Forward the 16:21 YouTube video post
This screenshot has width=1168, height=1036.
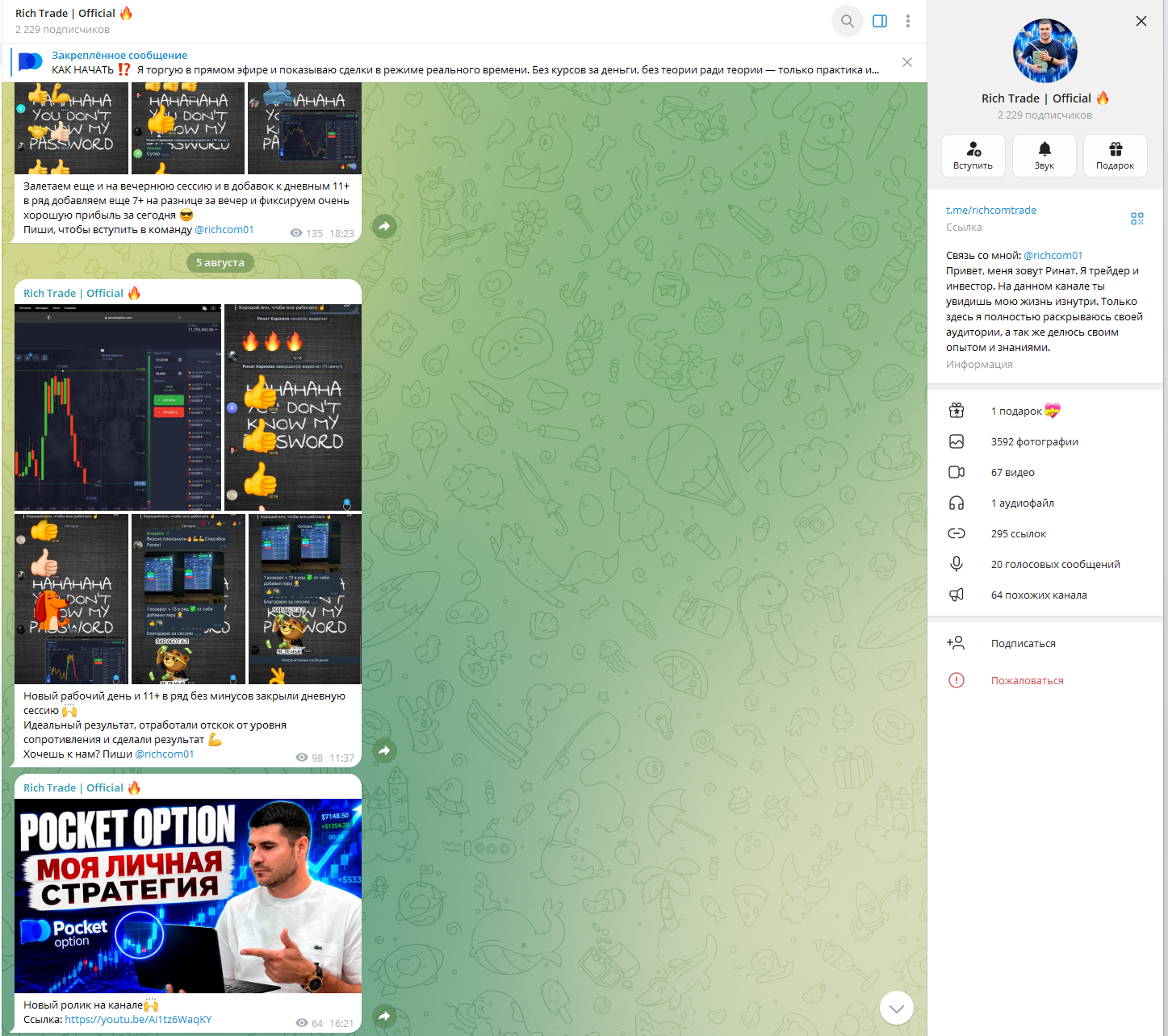(x=384, y=1016)
